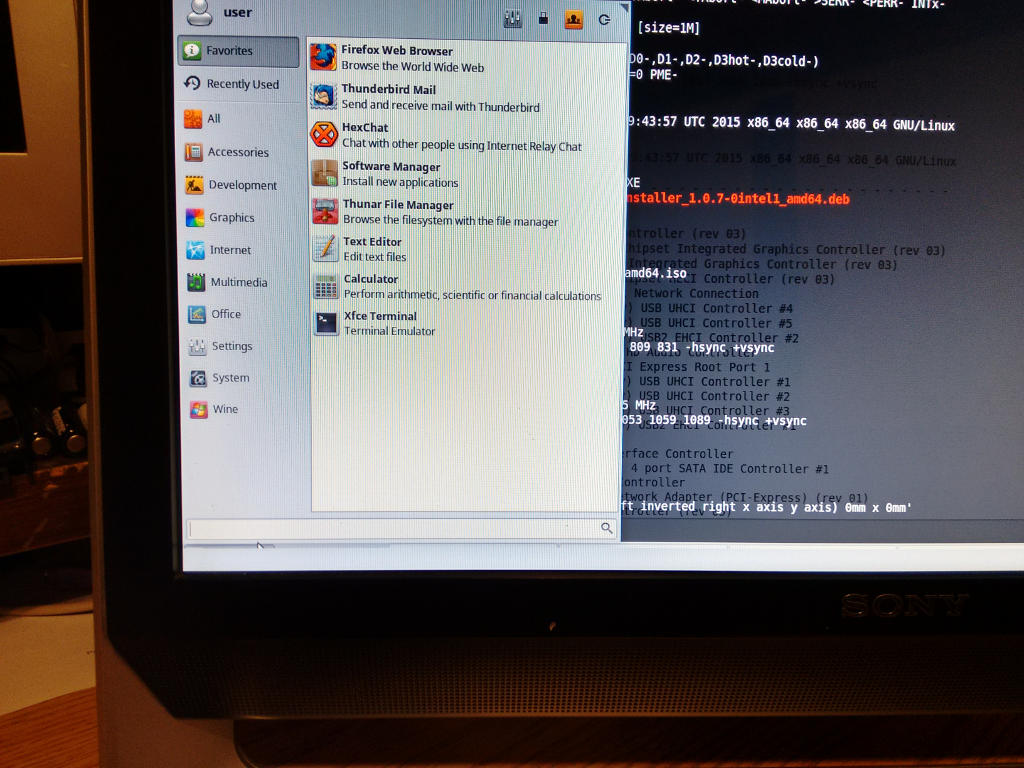Show Recently Used applications
1024x768 pixels.
pos(238,85)
